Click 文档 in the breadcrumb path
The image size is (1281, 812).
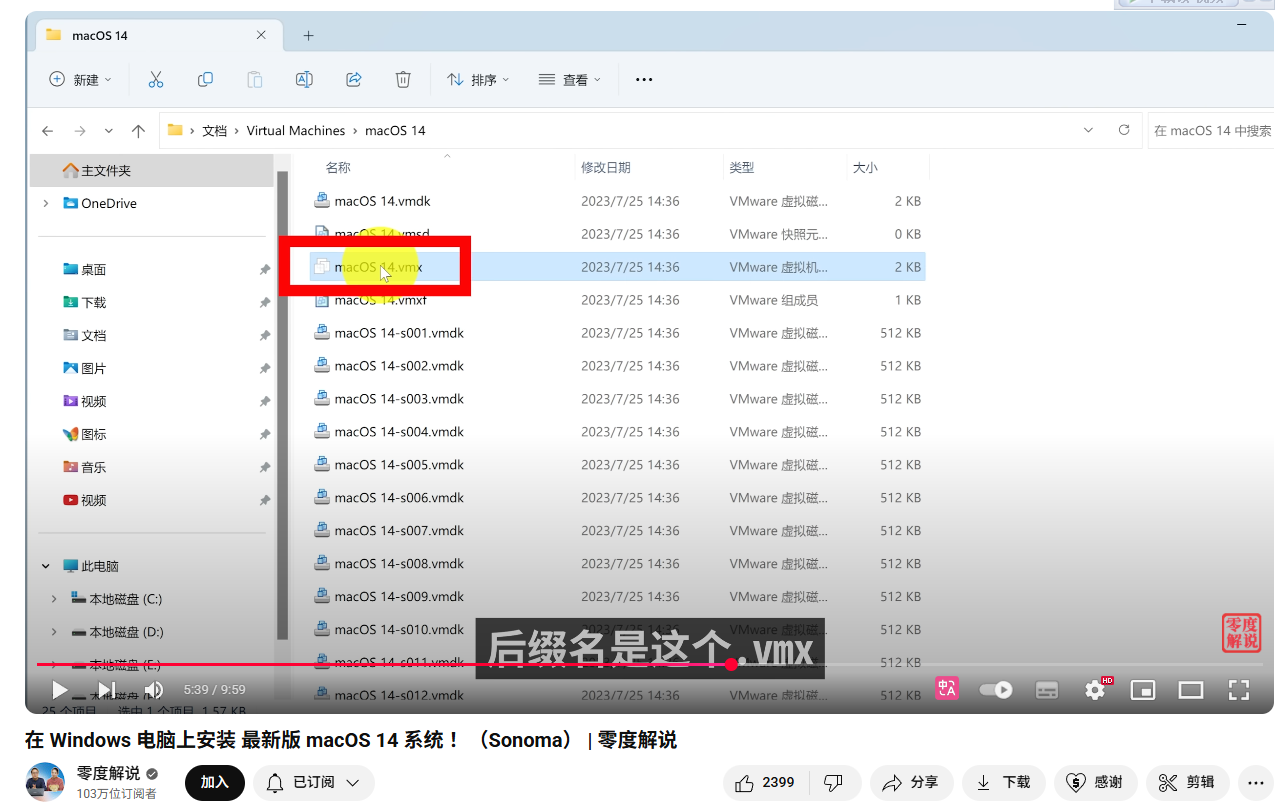pyautogui.click(x=215, y=130)
